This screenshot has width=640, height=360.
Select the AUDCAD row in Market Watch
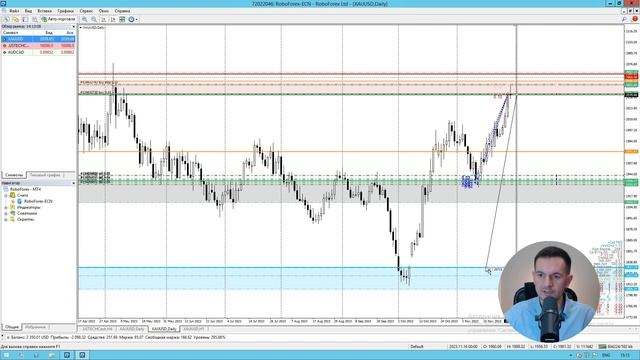[38, 52]
